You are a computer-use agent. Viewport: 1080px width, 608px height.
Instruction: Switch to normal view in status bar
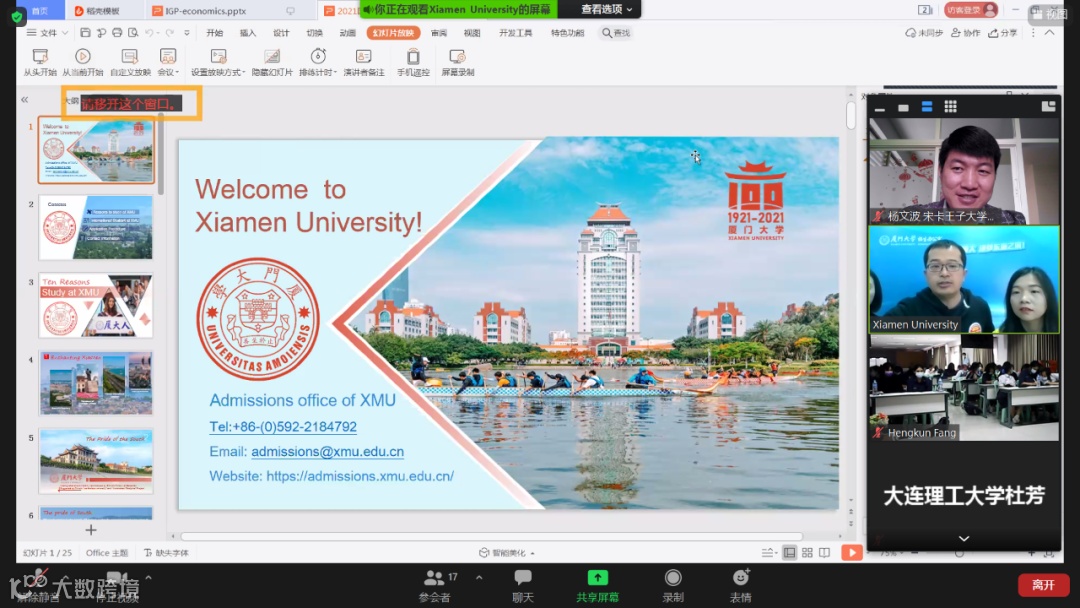coord(789,552)
